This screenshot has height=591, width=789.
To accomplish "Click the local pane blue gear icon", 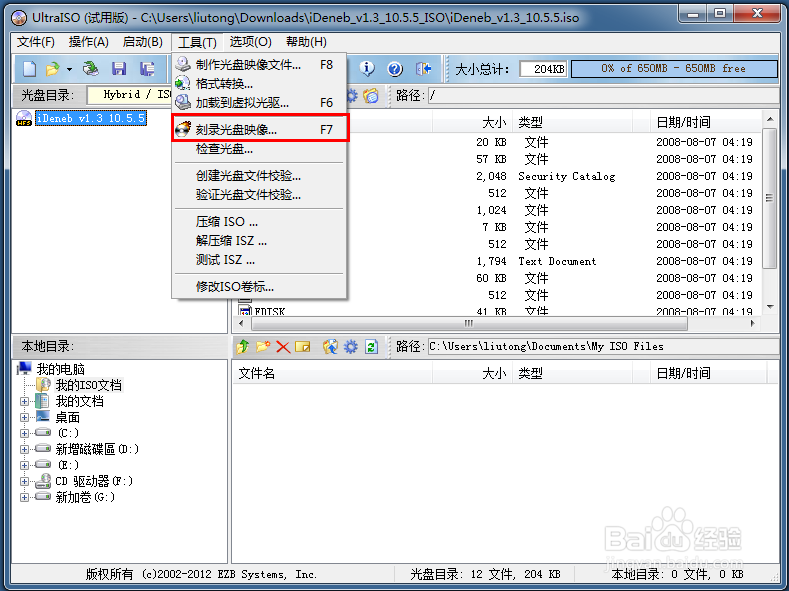I will pos(351,347).
